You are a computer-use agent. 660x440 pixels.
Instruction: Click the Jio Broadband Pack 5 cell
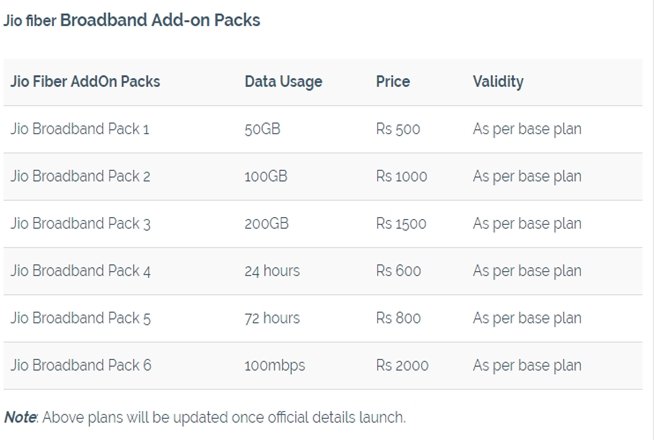pos(81,318)
